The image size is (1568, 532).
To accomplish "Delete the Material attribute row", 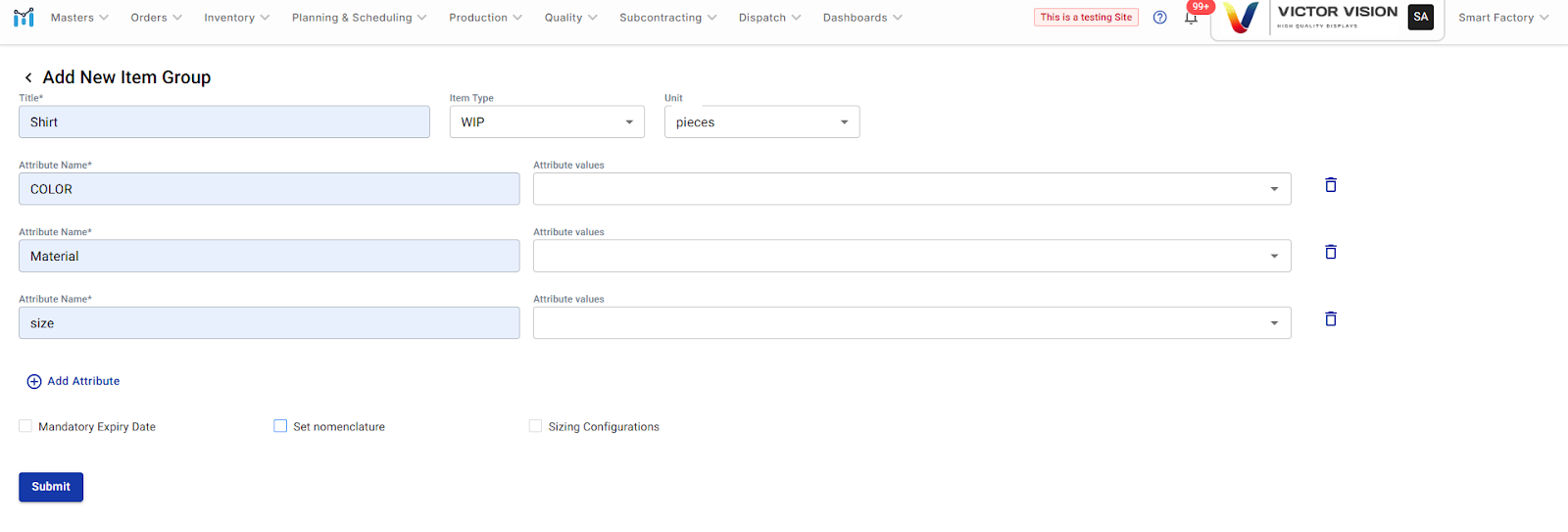I will click(x=1330, y=252).
